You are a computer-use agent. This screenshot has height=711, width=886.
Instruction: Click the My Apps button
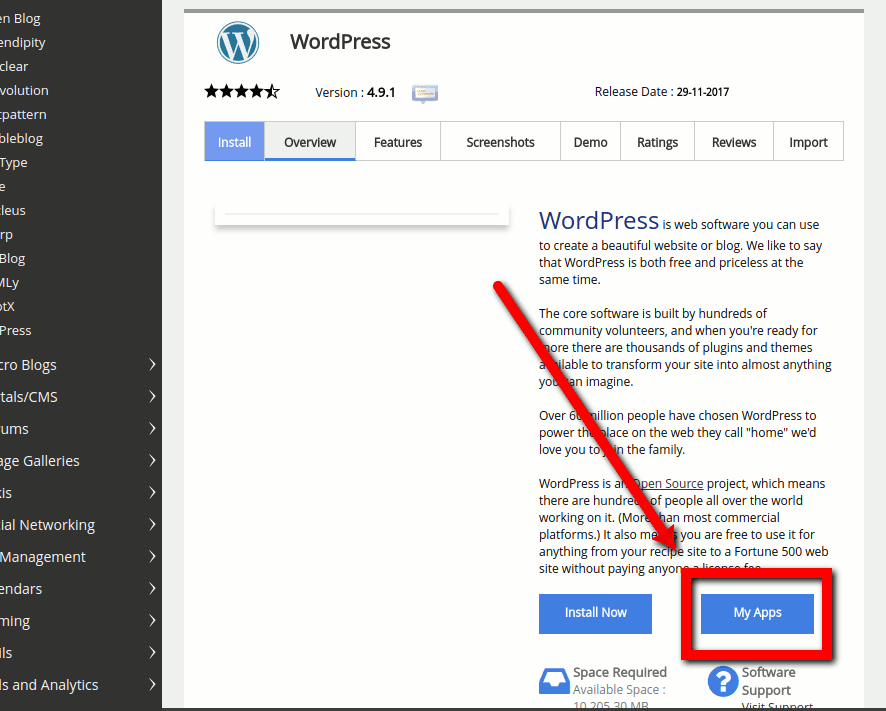[x=757, y=613]
